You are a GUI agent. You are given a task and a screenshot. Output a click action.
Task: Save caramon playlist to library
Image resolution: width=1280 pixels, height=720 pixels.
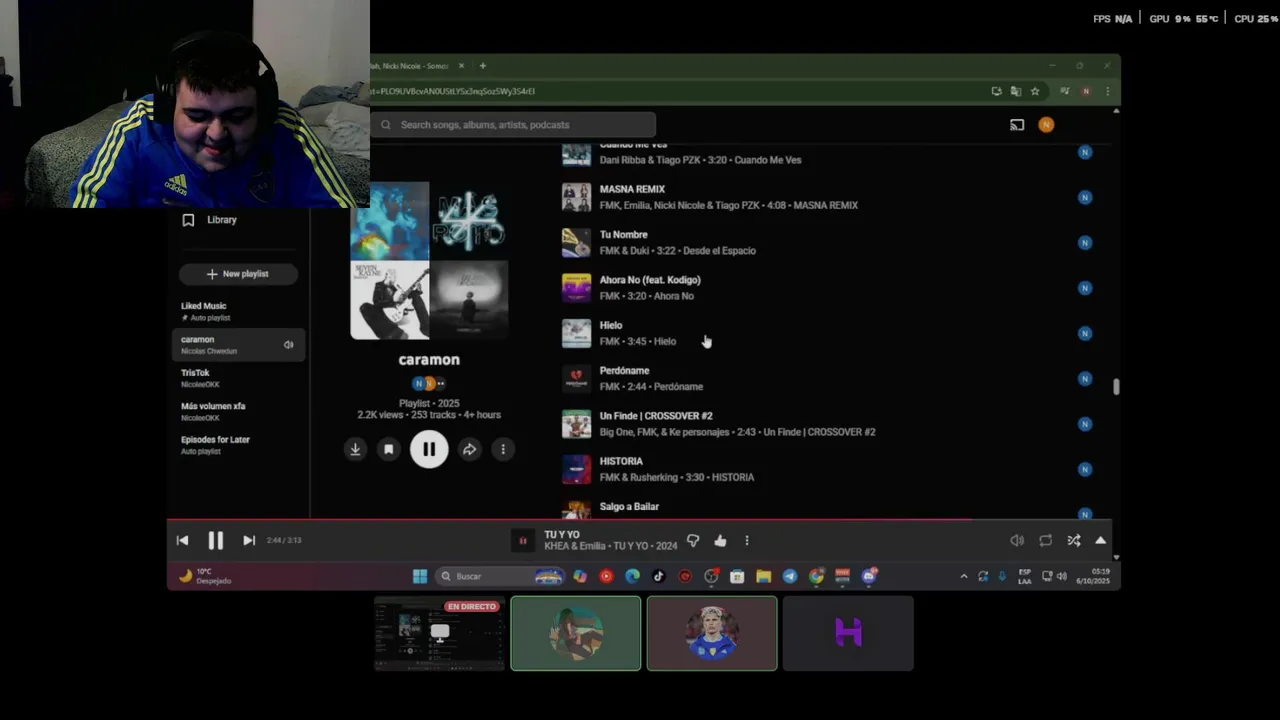pos(389,450)
